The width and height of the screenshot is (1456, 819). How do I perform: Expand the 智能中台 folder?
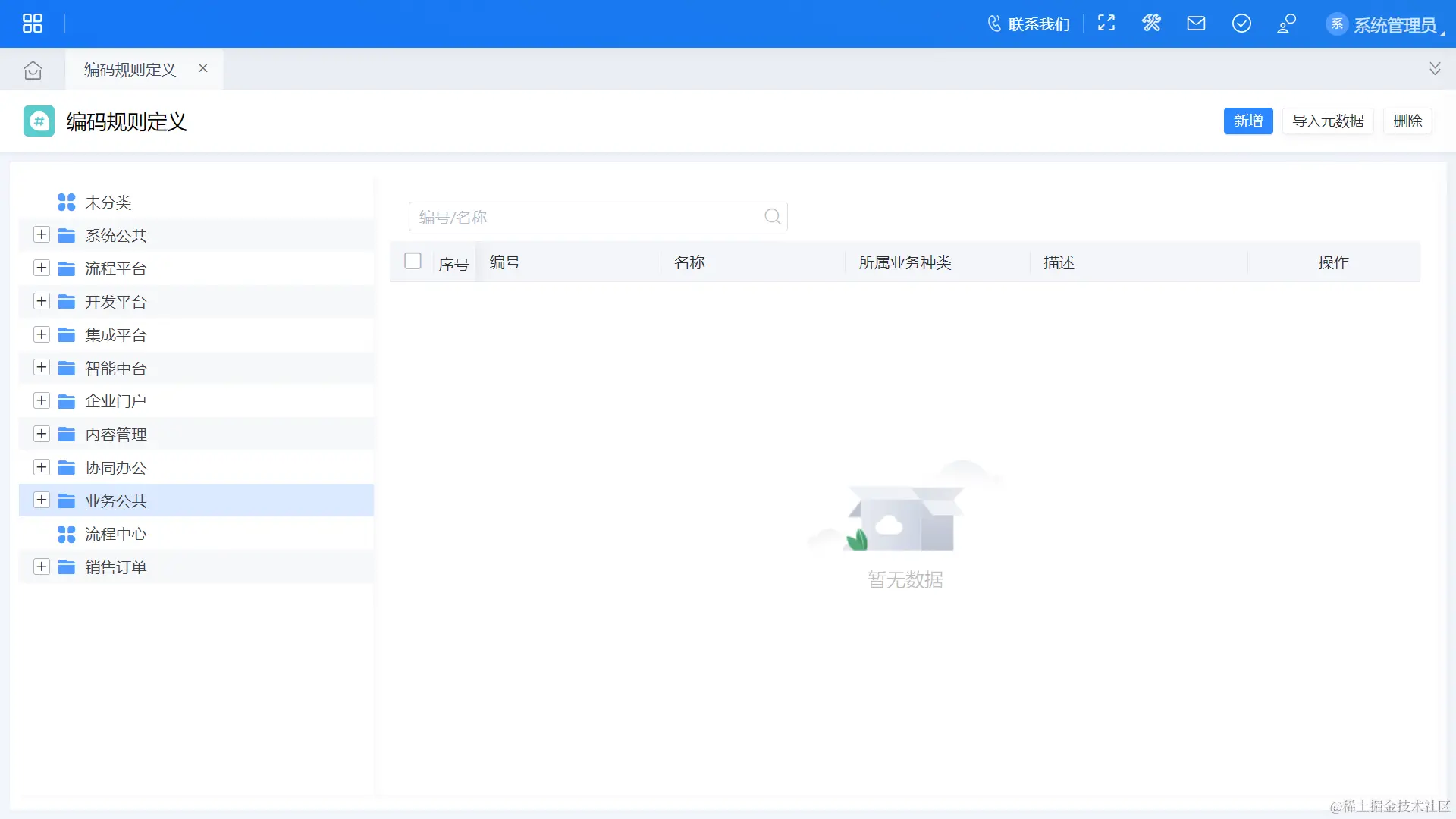(x=42, y=368)
